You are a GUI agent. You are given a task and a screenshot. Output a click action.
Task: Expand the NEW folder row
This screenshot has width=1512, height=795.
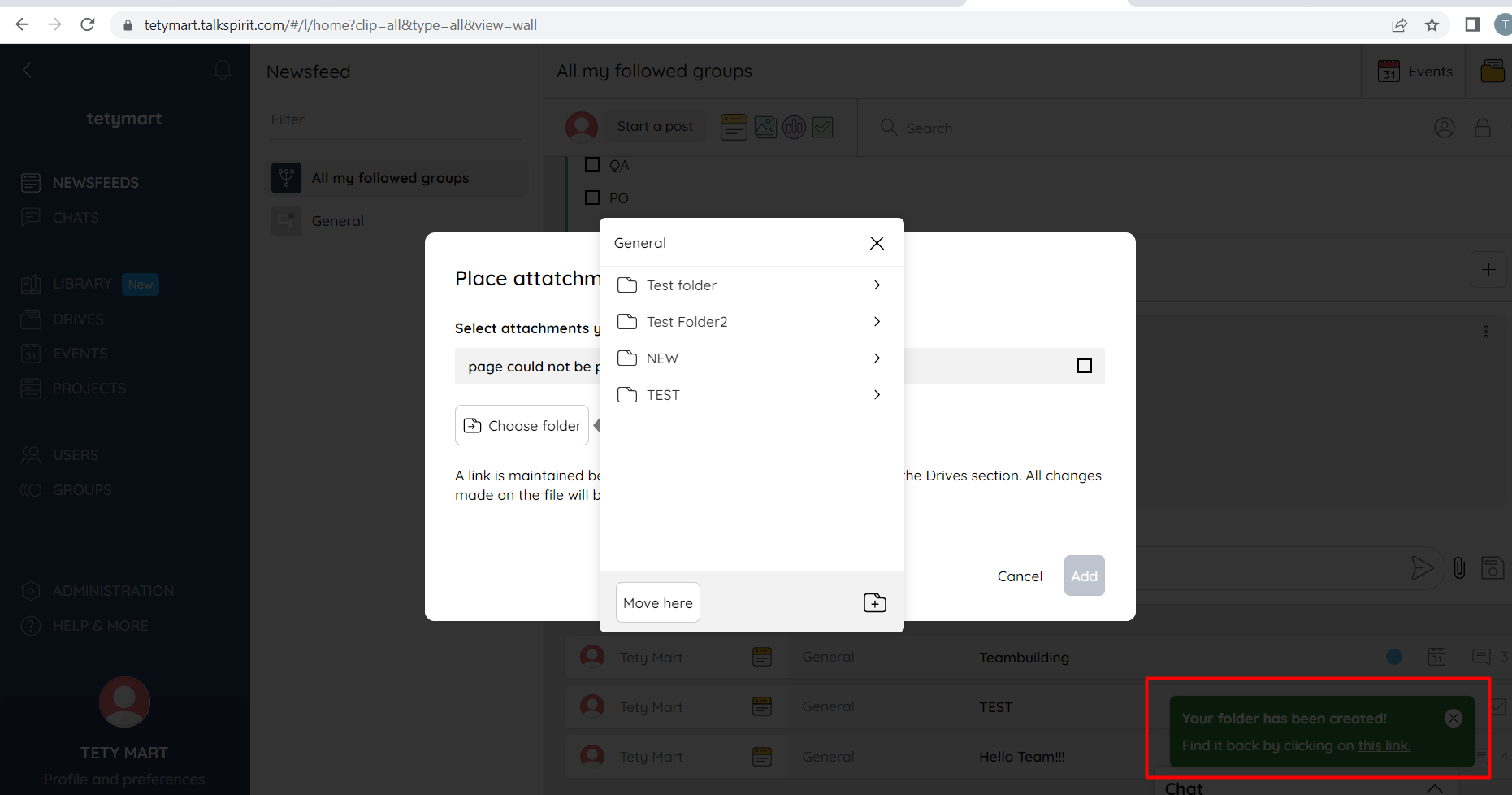(752, 358)
